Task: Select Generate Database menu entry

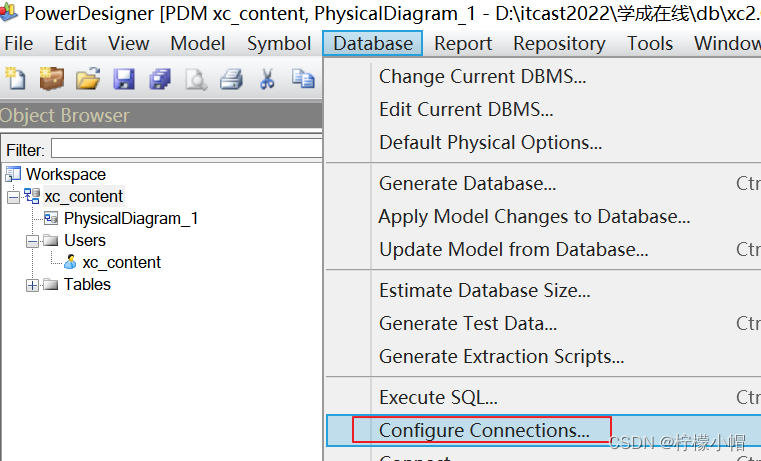Action: click(x=544, y=183)
